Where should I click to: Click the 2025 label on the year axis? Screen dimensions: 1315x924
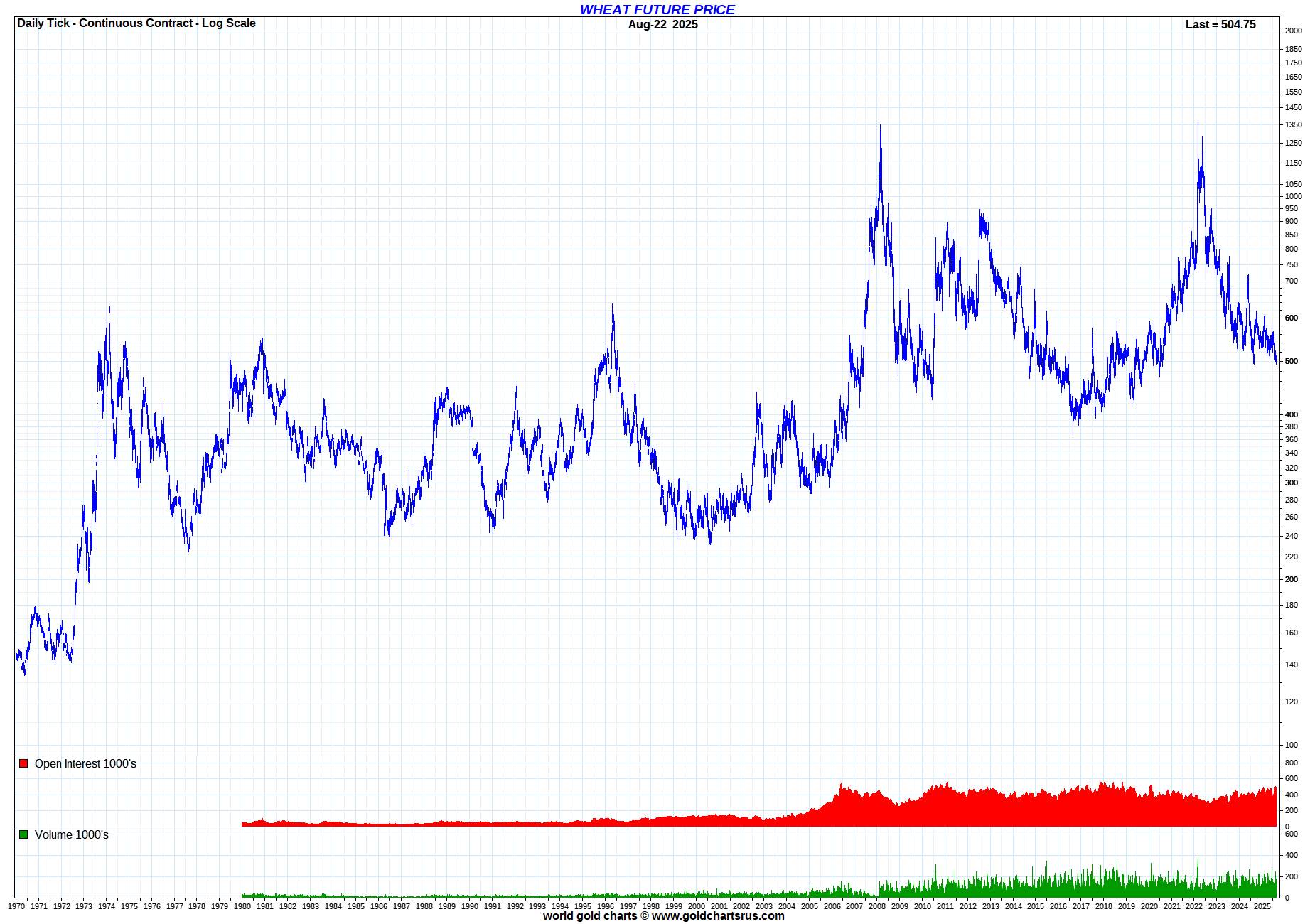point(1262,906)
